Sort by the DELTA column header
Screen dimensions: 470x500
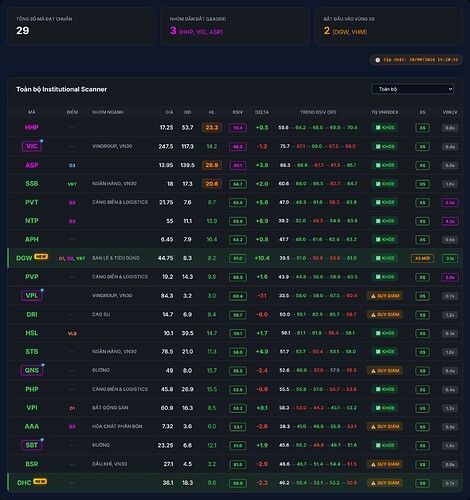click(x=262, y=112)
